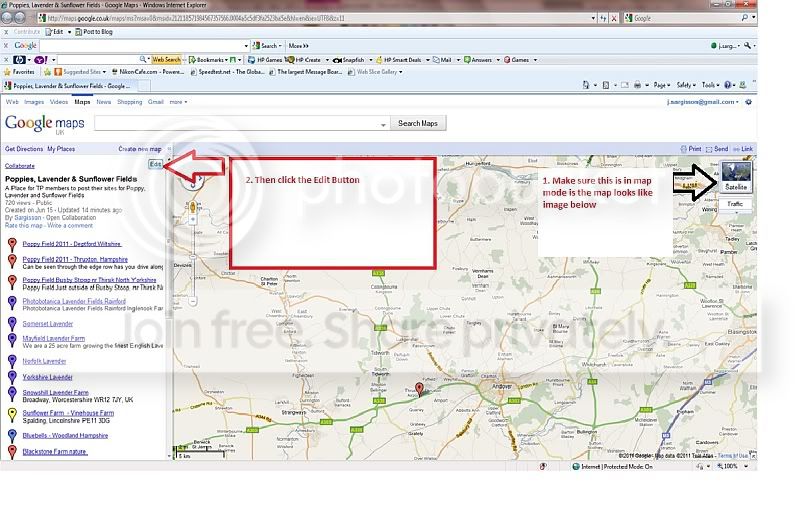Open the Shopping link in Google bar
The height and width of the screenshot is (506, 800).
click(130, 102)
